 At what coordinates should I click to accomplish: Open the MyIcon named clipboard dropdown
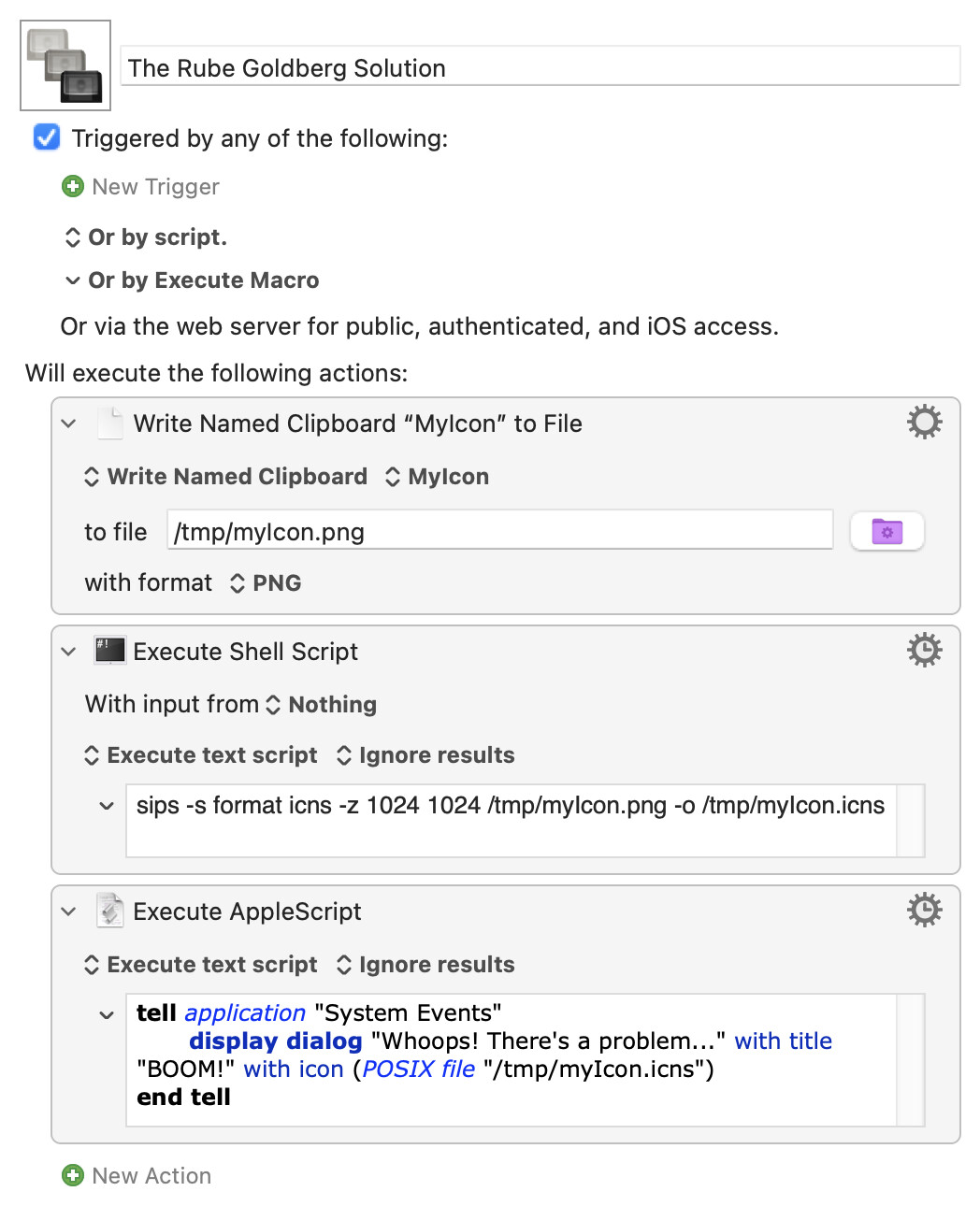[437, 477]
